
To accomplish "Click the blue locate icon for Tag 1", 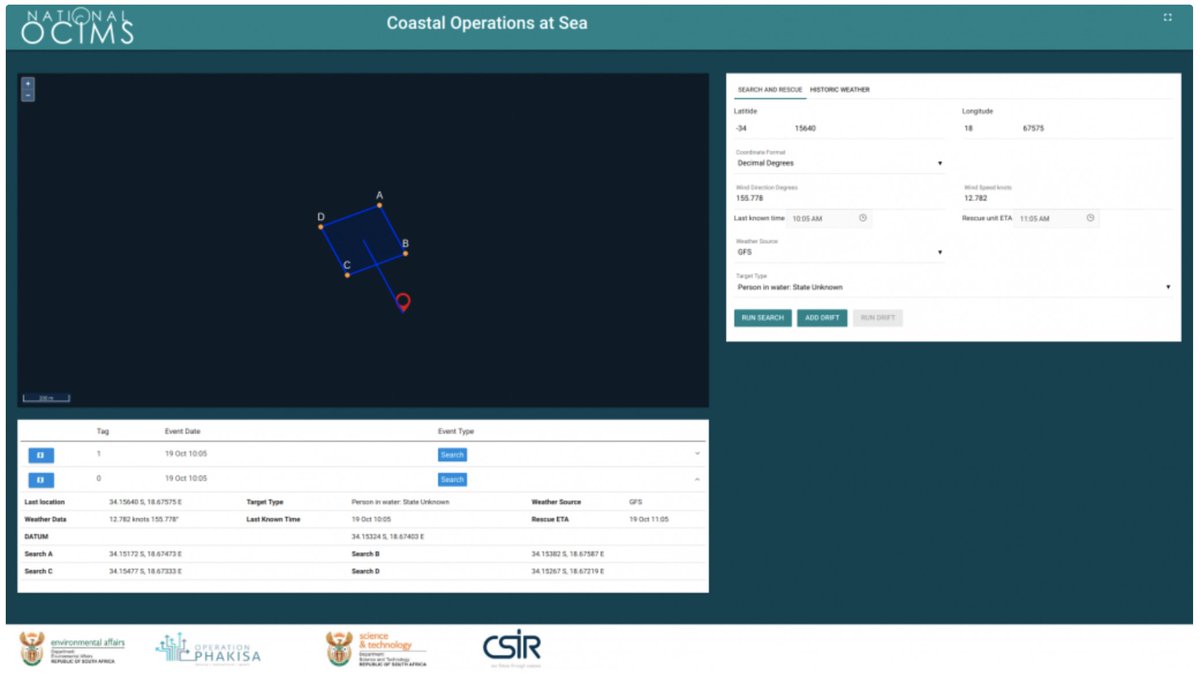I will click(39, 454).
